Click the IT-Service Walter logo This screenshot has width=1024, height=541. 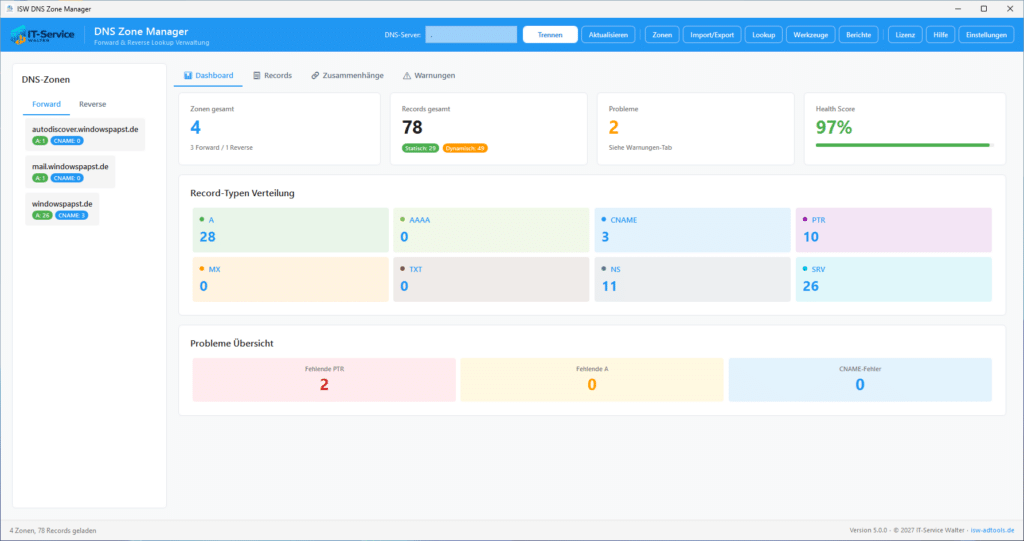[x=42, y=35]
